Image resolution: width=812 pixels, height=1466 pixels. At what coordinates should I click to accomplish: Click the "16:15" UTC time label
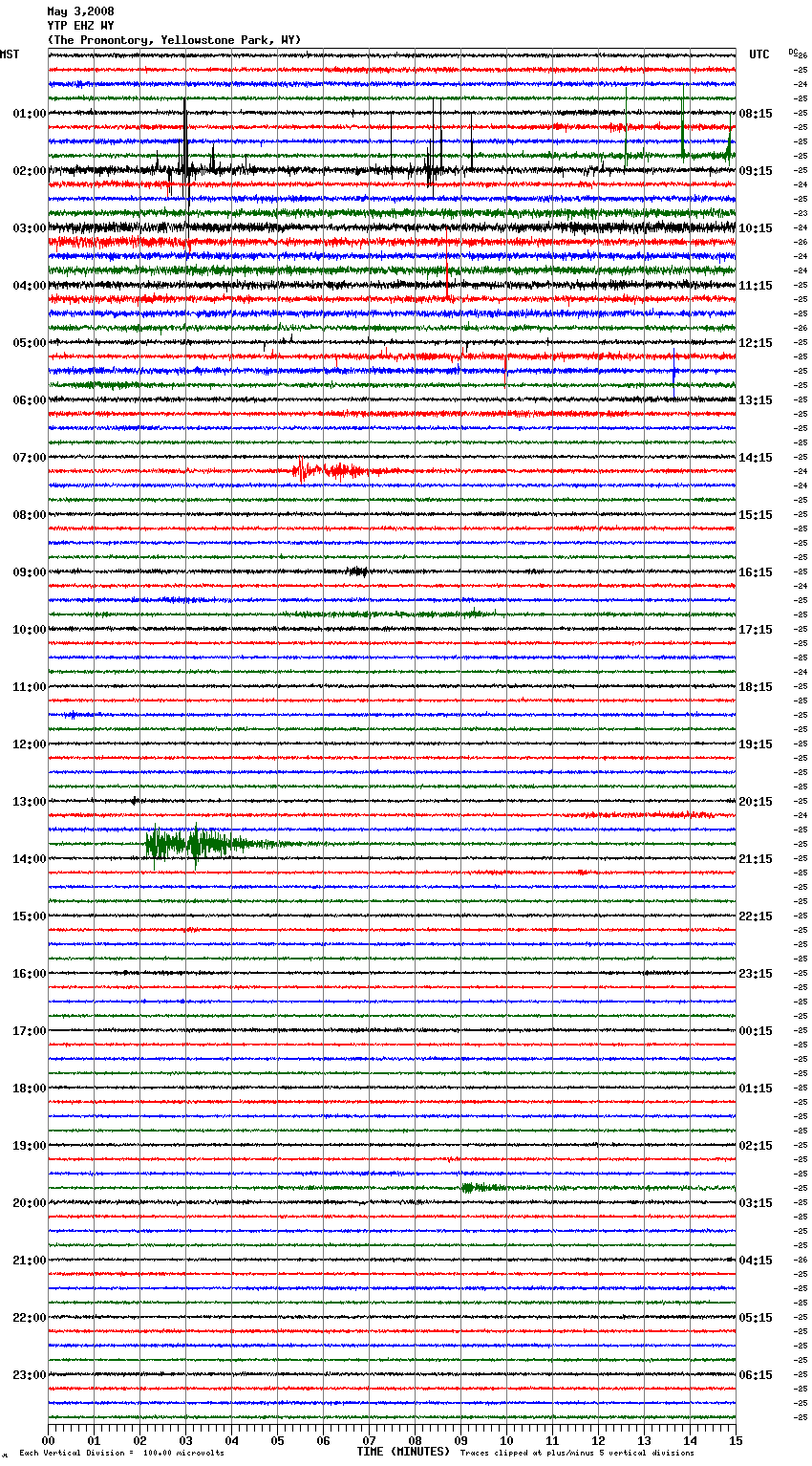click(x=756, y=572)
